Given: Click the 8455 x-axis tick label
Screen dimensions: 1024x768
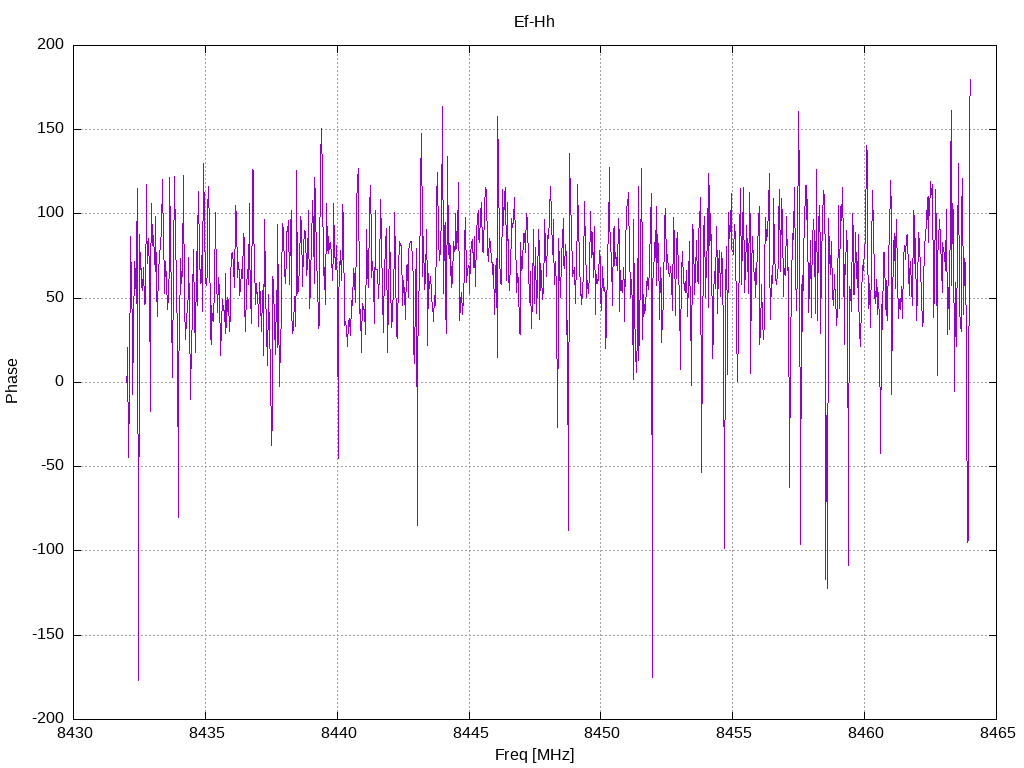Looking at the screenshot, I should point(733,733).
